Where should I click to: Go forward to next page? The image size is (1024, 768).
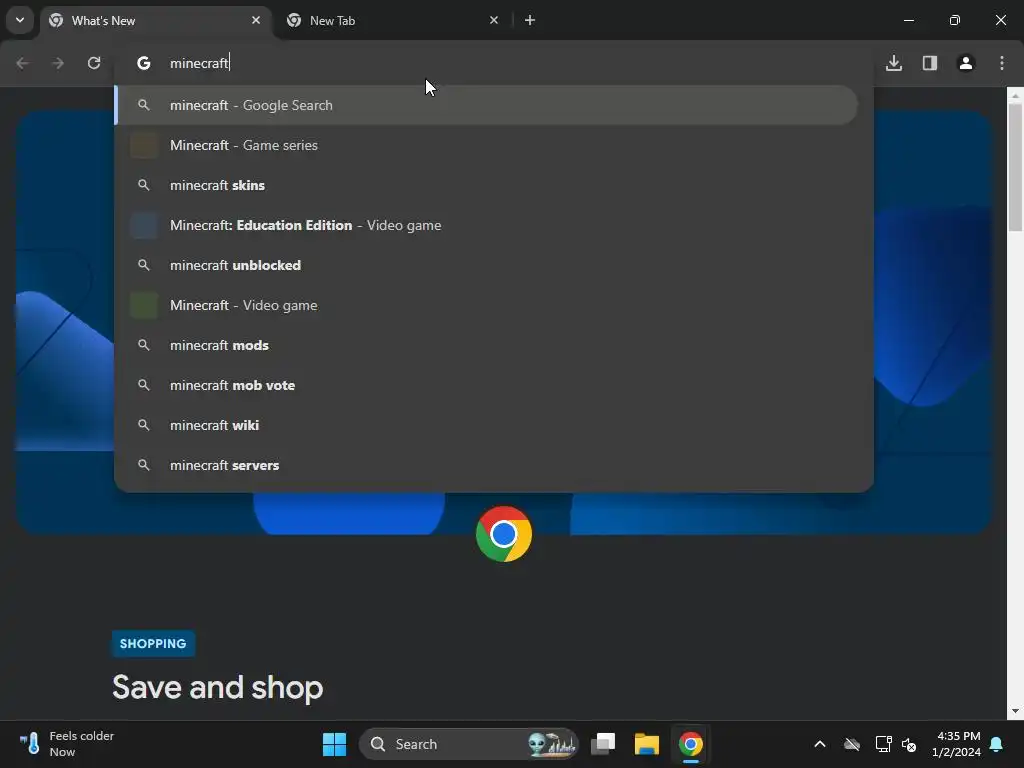58,63
